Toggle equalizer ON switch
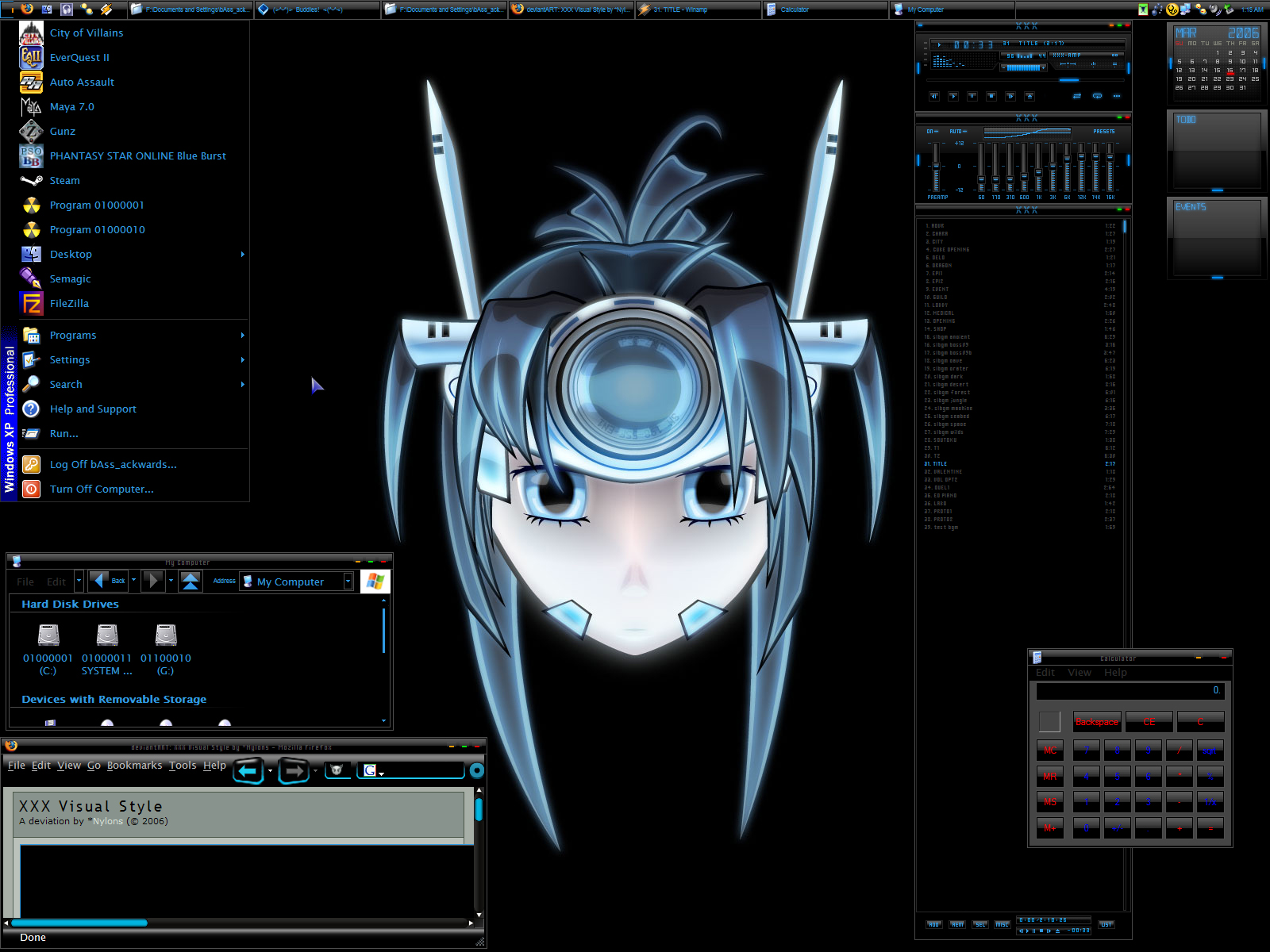1270x952 pixels. [933, 131]
